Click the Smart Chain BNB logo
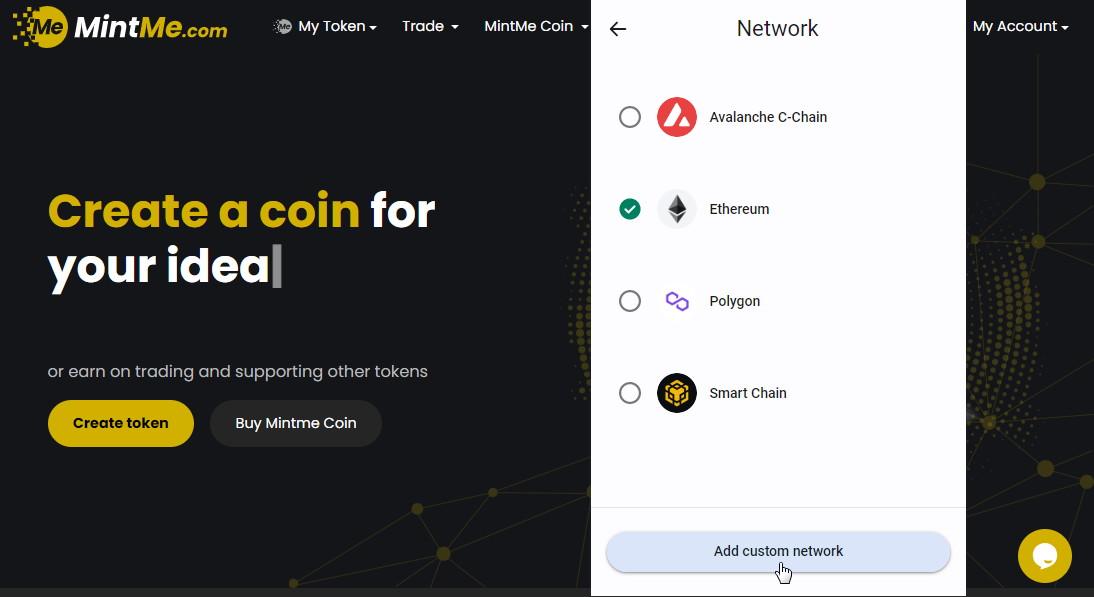Viewport: 1094px width, 597px height. click(677, 393)
